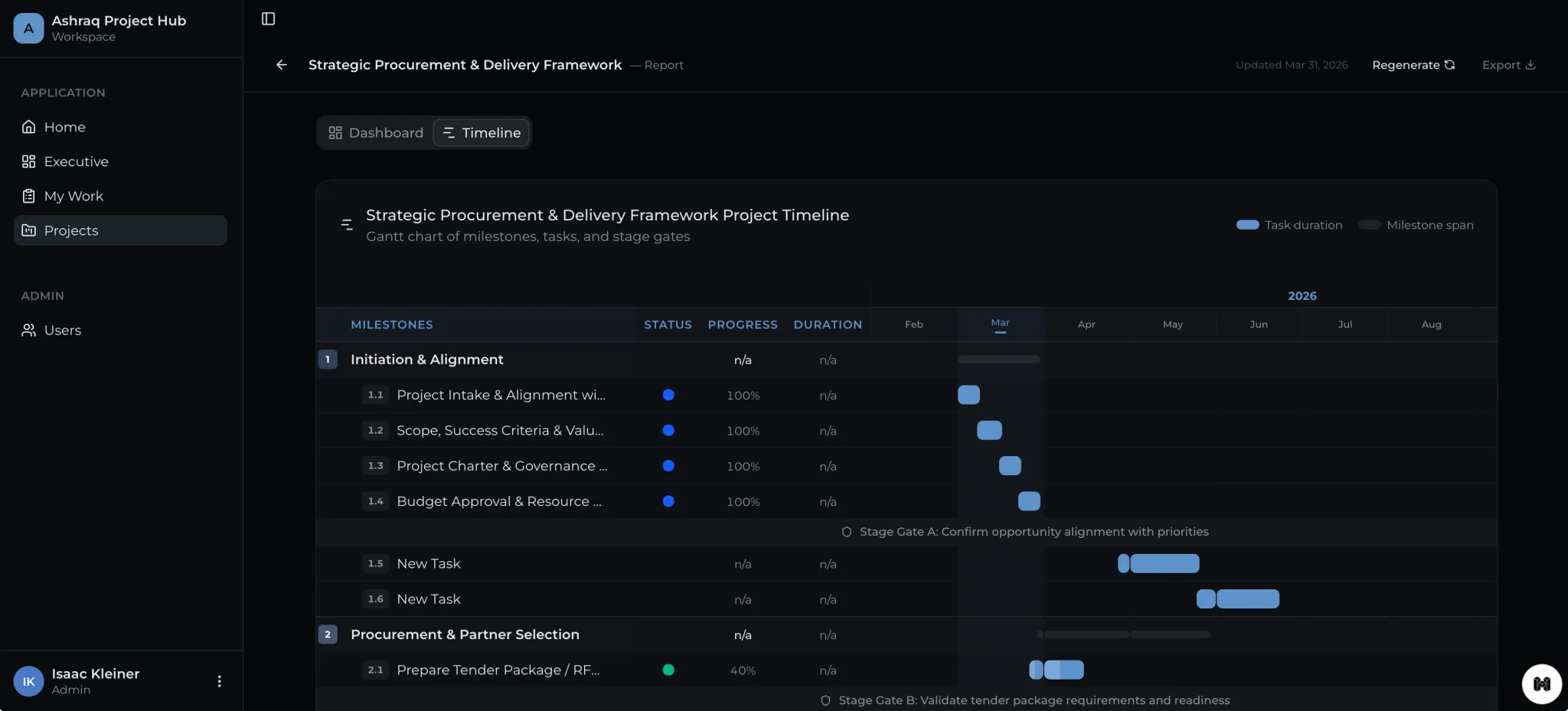
Task: Select the Aug month column header
Action: coord(1431,325)
